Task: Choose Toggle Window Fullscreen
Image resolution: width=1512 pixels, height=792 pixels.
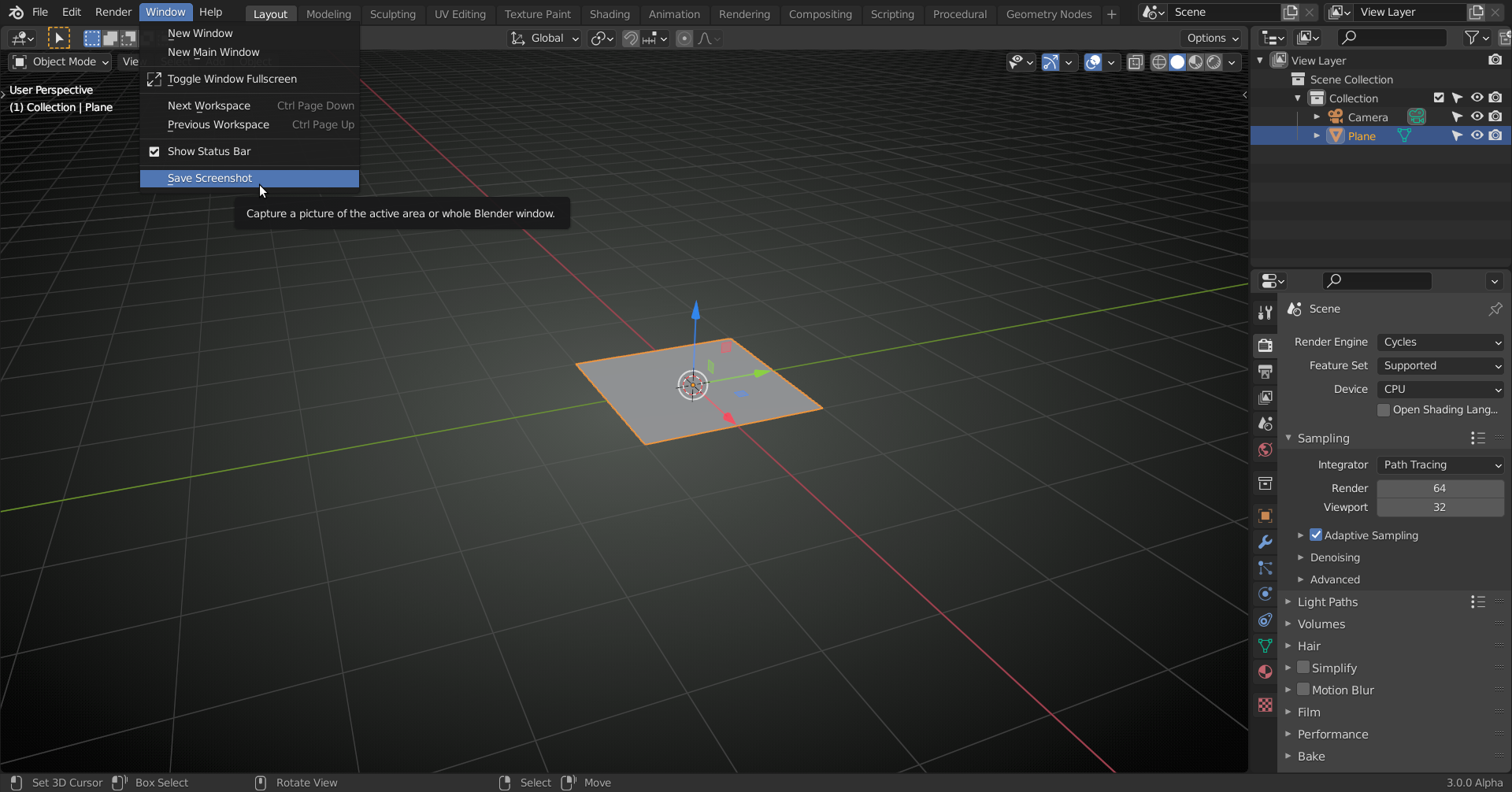Action: 250,79
